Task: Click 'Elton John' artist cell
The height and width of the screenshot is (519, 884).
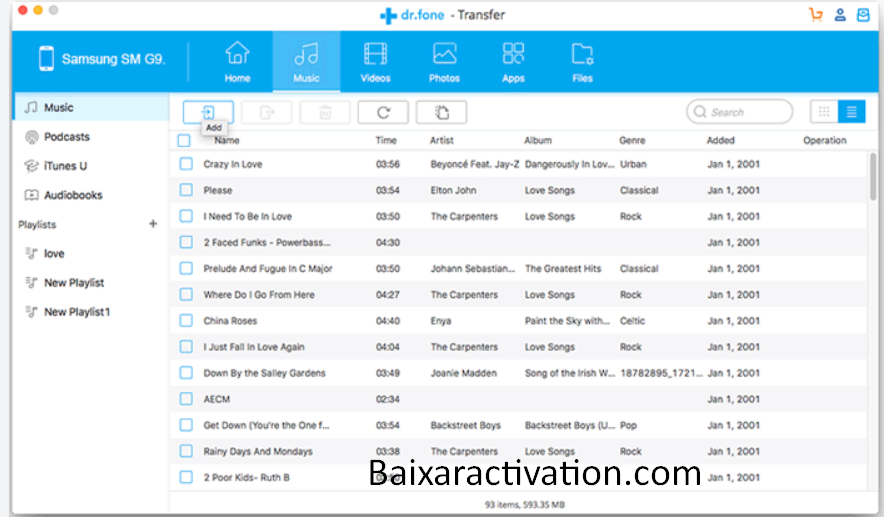Action: (453, 190)
